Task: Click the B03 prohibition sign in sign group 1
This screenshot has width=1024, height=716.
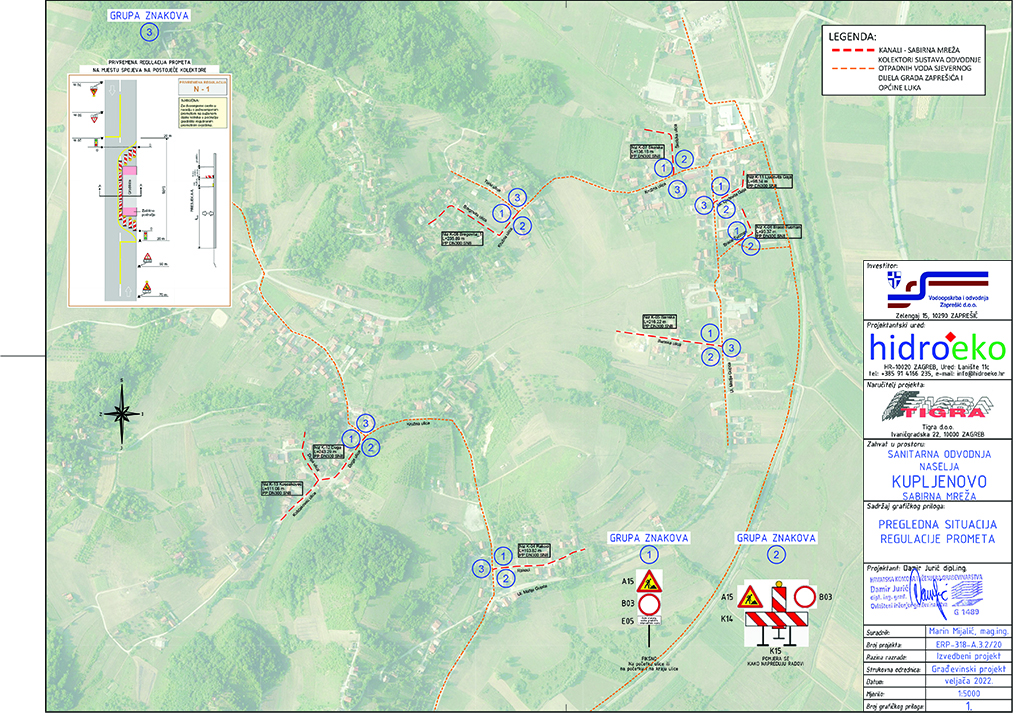Action: (x=651, y=605)
